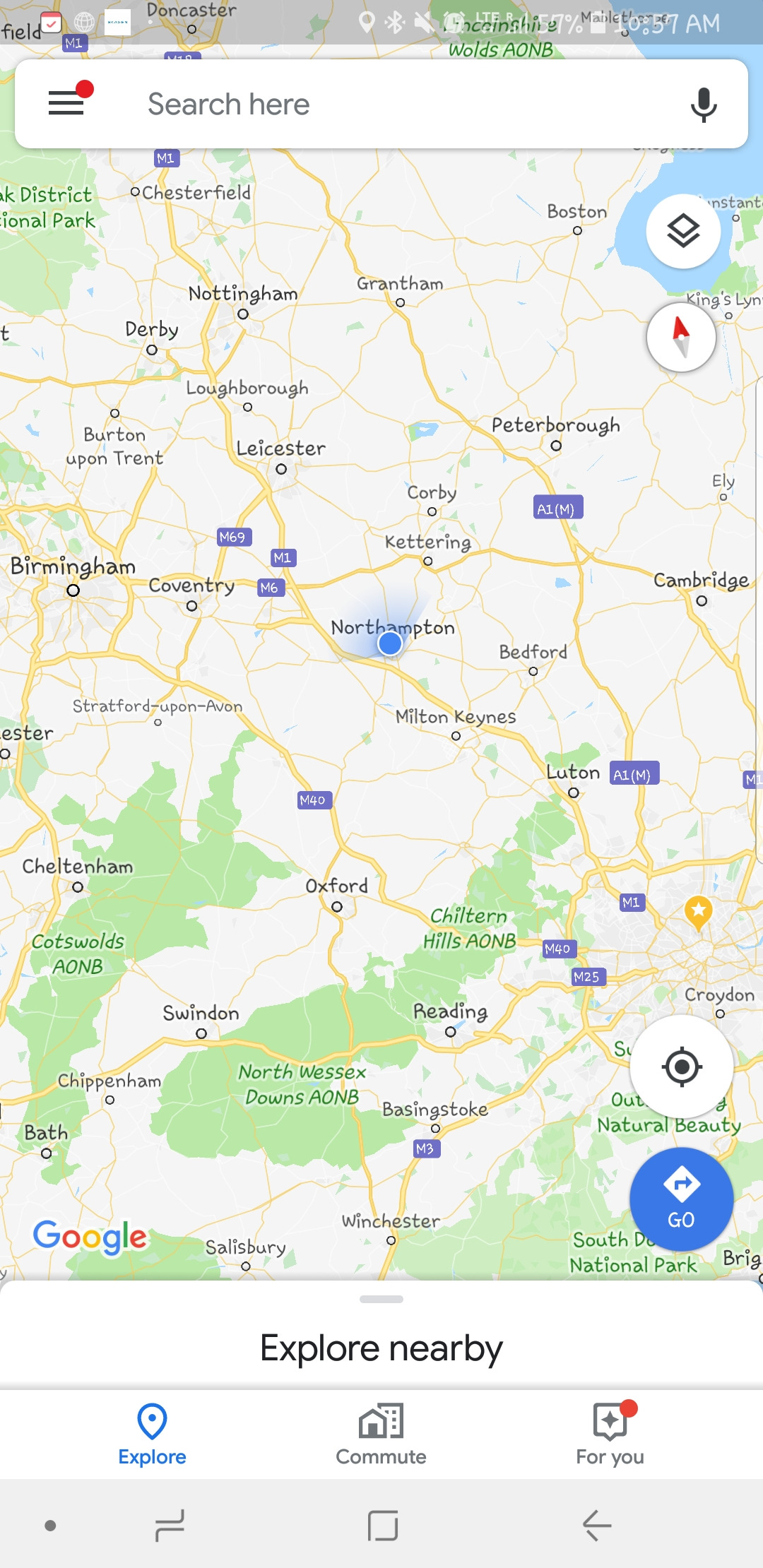Viewport: 763px width, 1568px height.
Task: Tap the compass to reset north
Action: [x=681, y=338]
